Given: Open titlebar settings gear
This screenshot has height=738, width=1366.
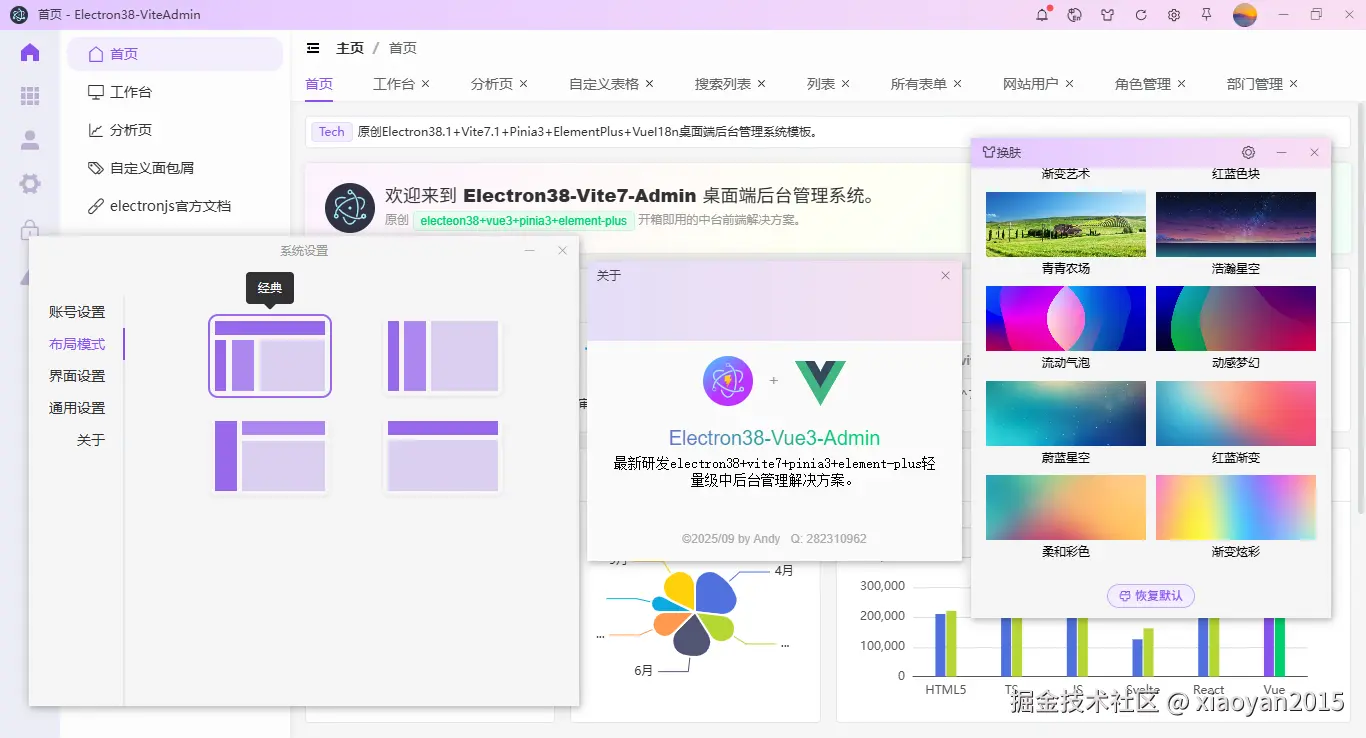Looking at the screenshot, I should coord(1173,14).
